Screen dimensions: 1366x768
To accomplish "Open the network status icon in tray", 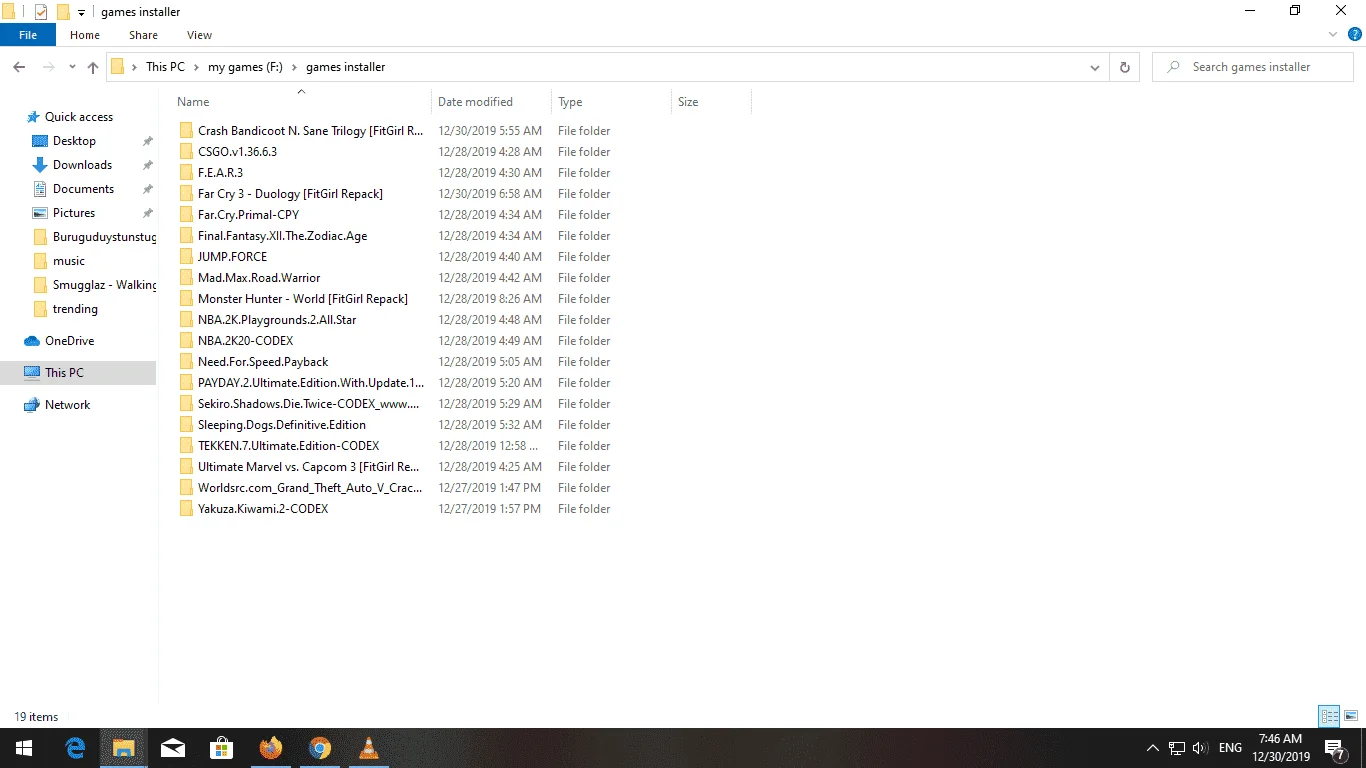I will point(1177,748).
